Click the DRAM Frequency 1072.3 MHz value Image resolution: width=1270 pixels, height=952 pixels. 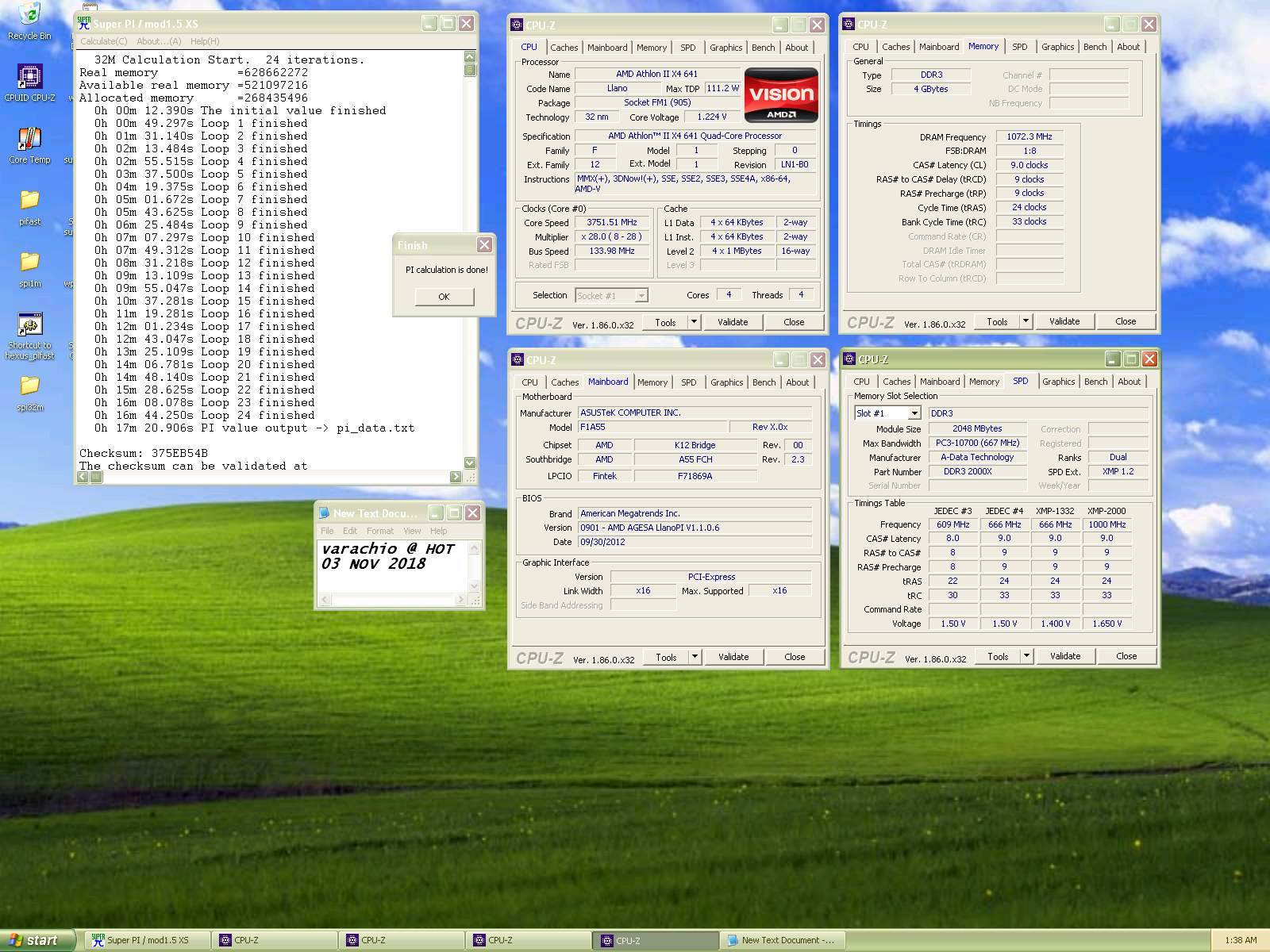click(1029, 136)
